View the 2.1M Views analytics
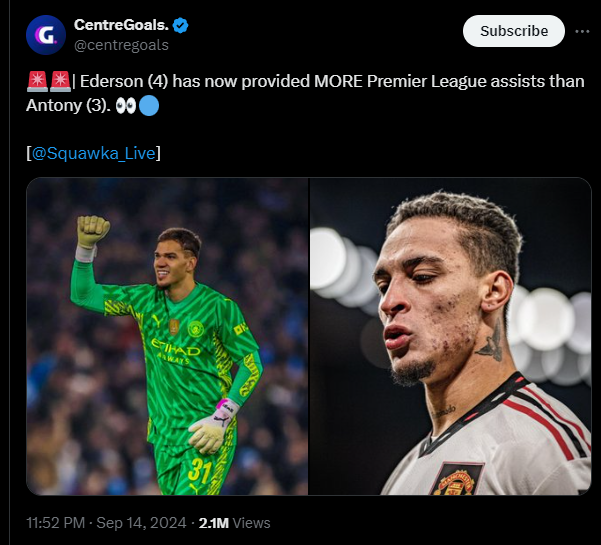The width and height of the screenshot is (601, 545). [x=234, y=522]
